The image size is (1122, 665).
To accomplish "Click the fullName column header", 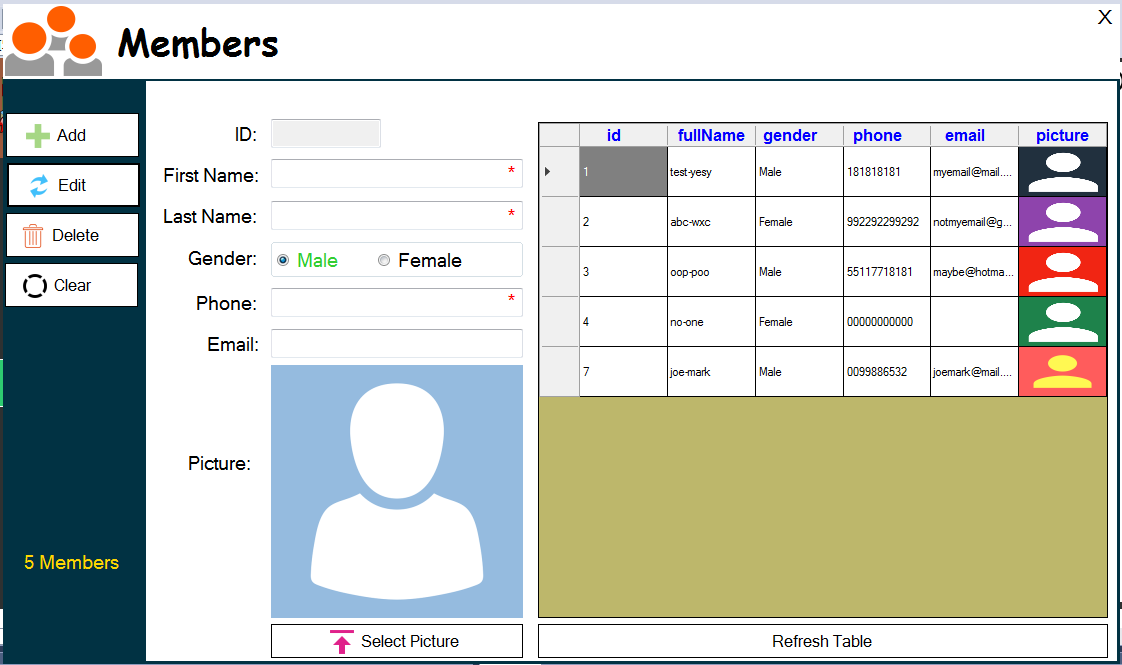I will point(711,135).
